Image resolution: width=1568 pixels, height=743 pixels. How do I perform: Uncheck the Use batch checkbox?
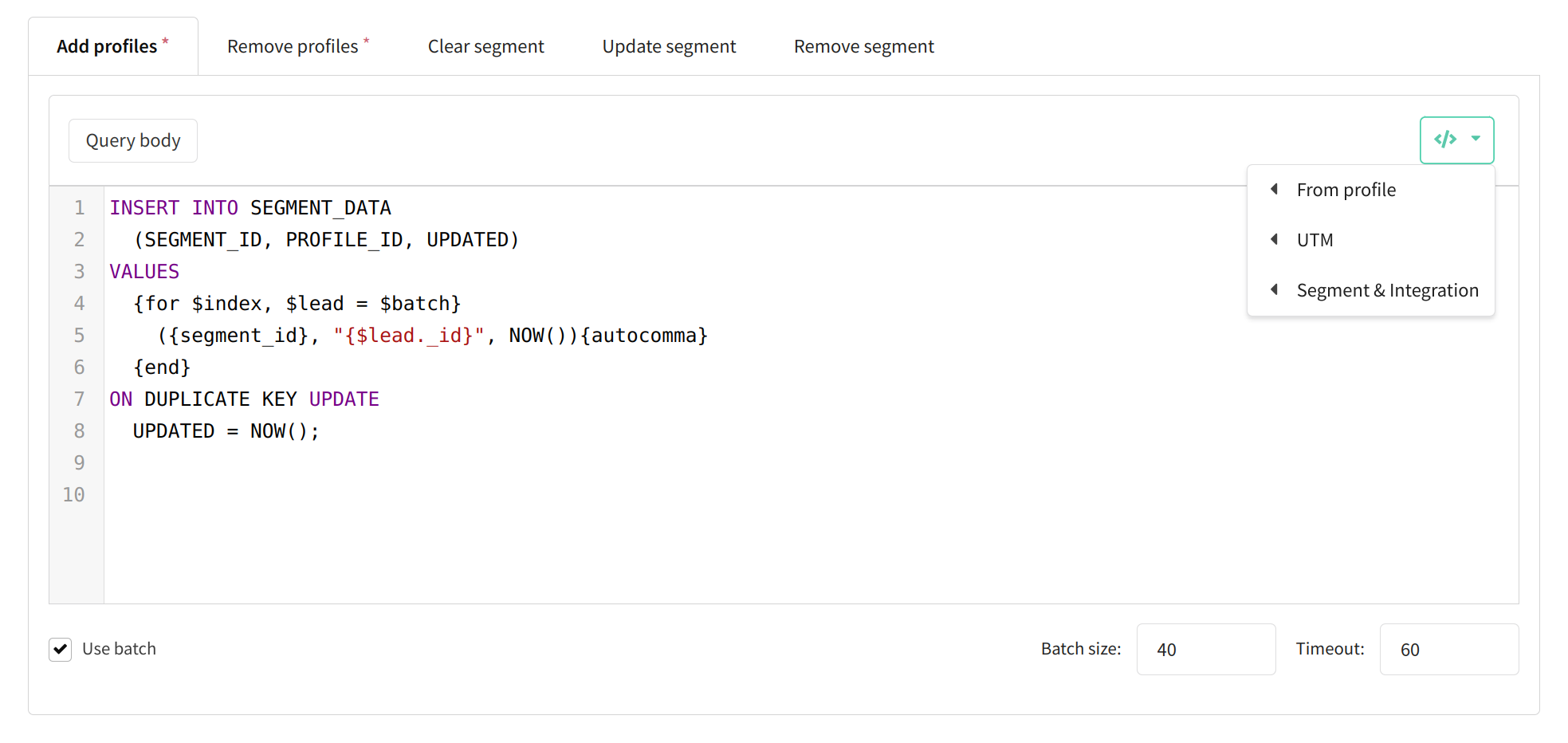(x=61, y=649)
